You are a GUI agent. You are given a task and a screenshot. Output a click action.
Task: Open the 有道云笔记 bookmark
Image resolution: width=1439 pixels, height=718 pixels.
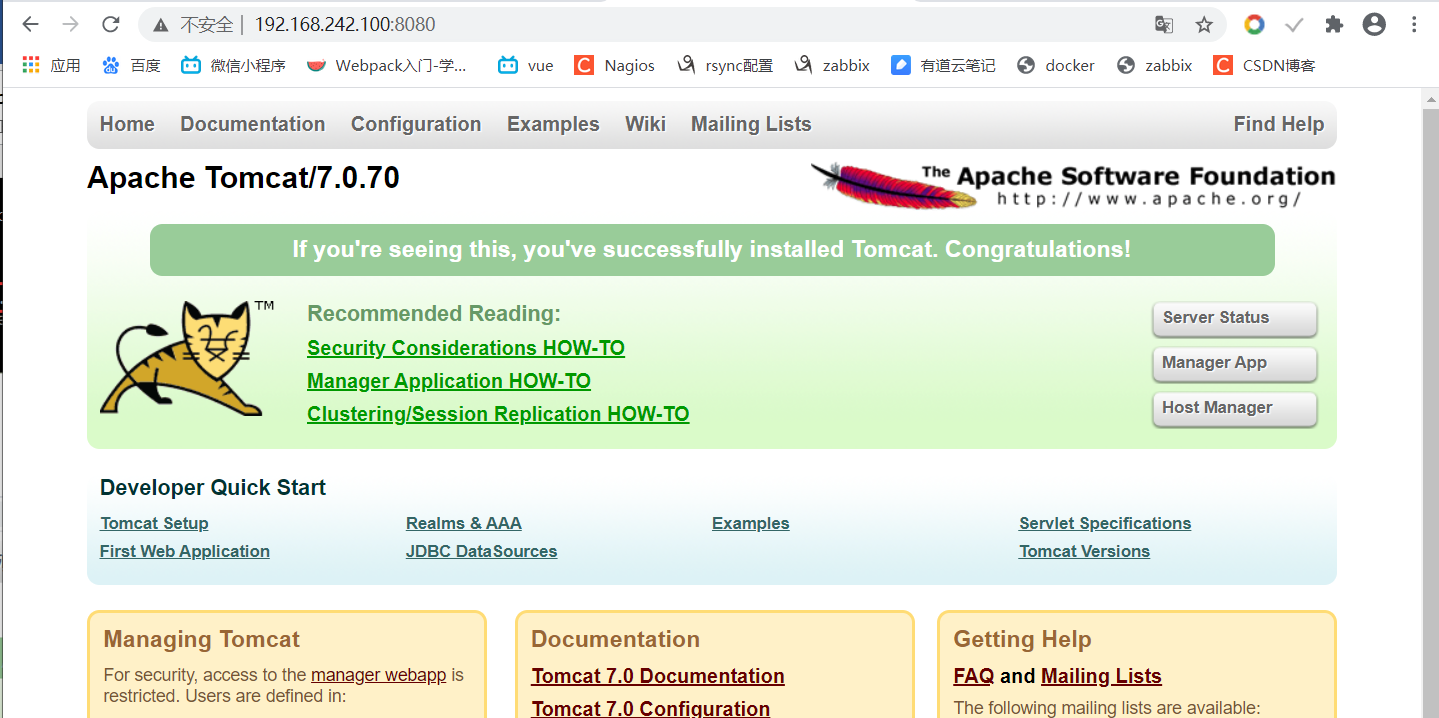[943, 65]
